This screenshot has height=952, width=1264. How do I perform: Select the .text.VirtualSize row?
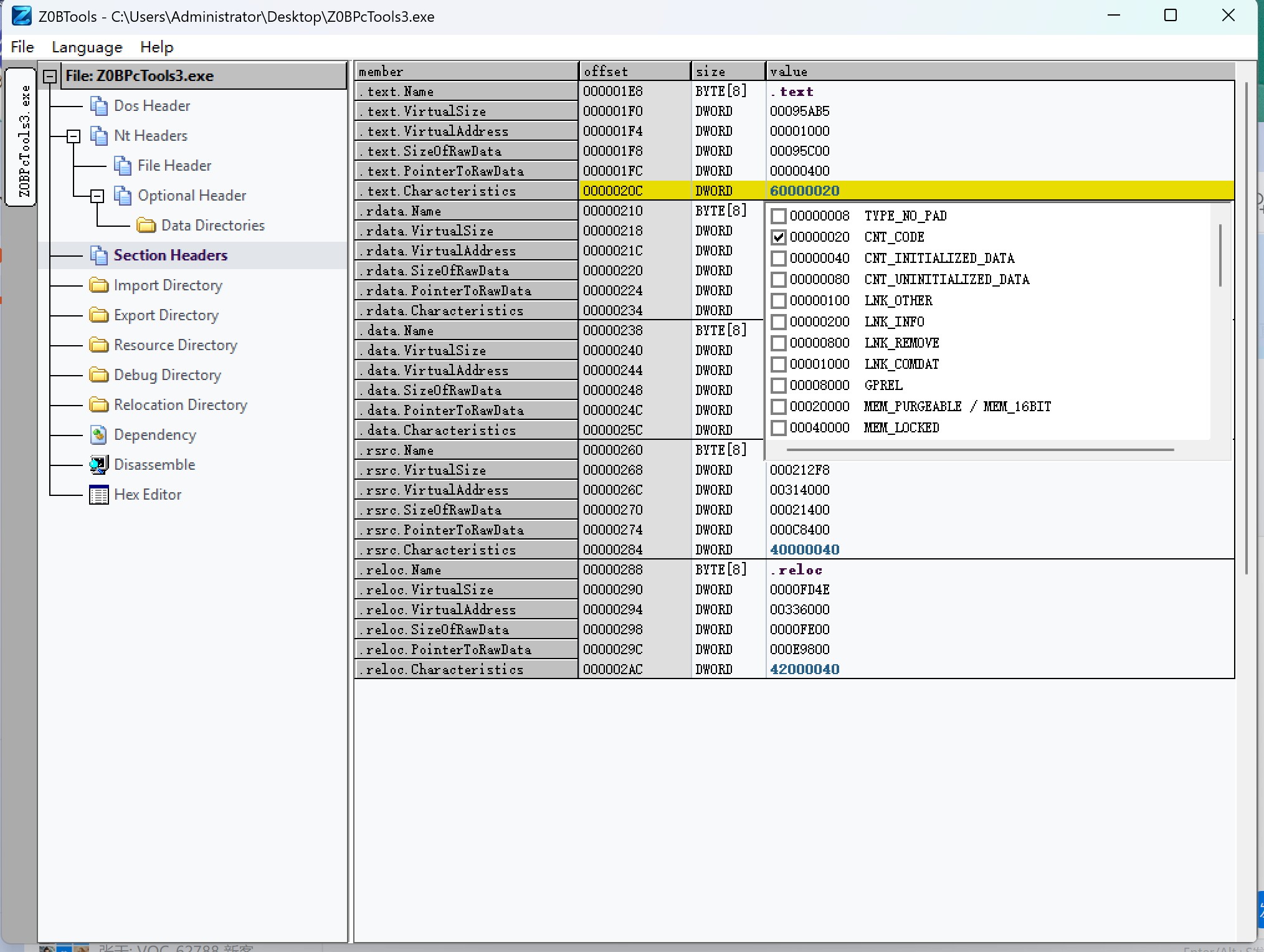(x=794, y=111)
